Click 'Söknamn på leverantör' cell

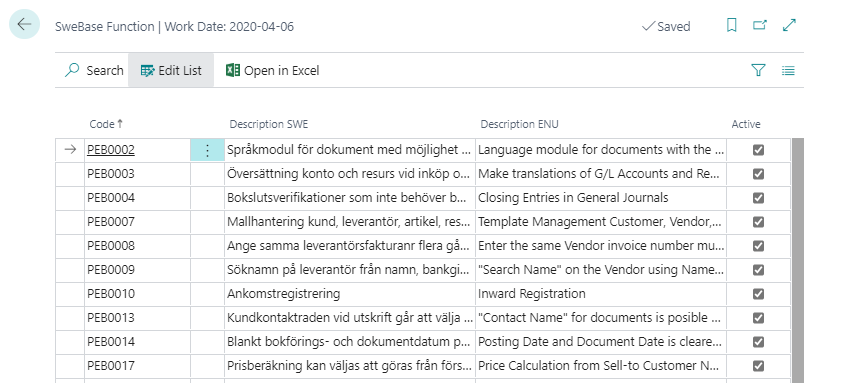[350, 270]
